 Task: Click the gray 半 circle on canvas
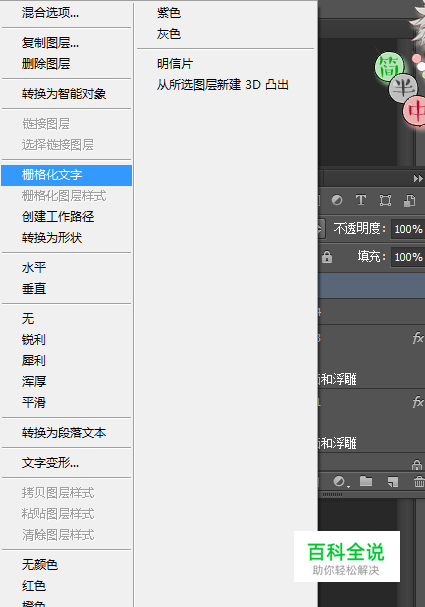pyautogui.click(x=403, y=88)
